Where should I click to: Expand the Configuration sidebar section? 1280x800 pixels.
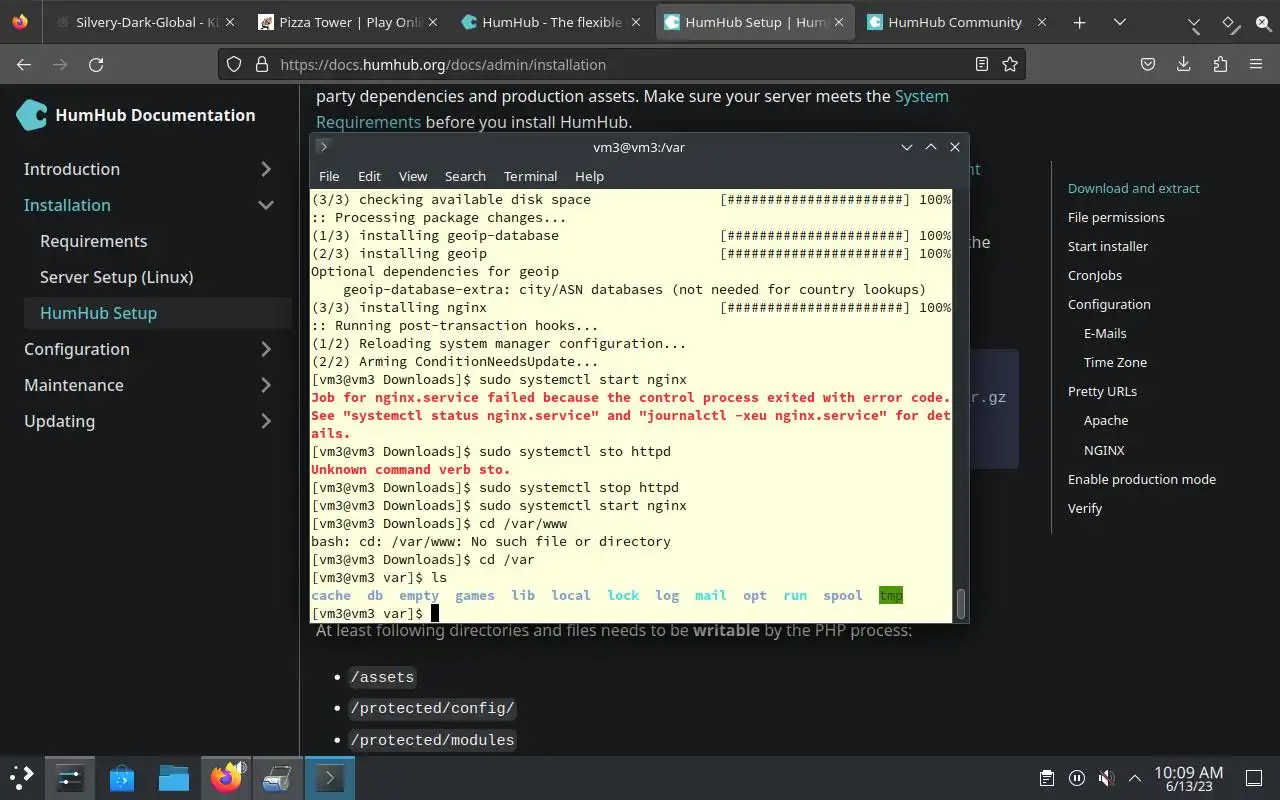coord(266,349)
